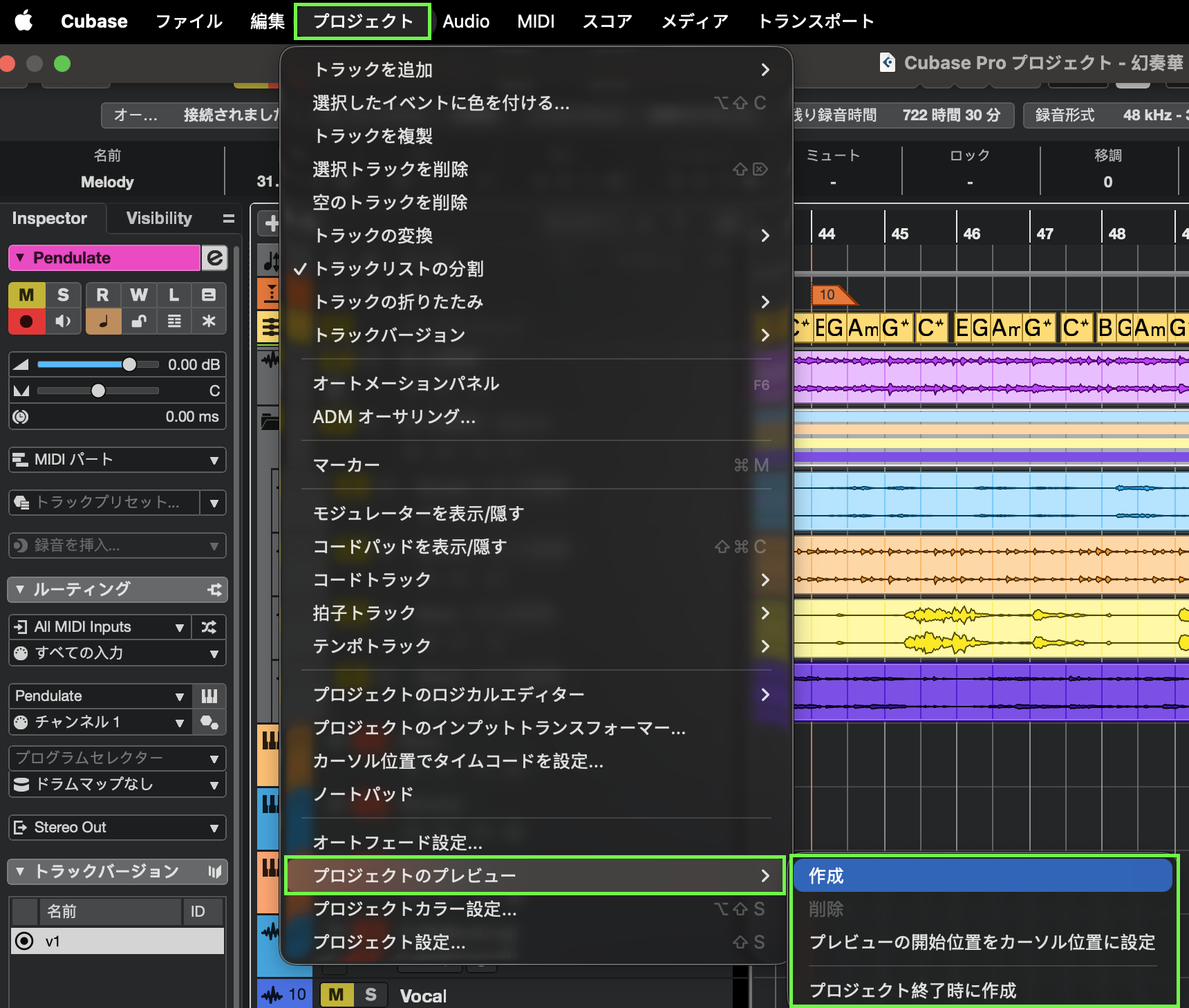Select プロジェクト設定... from the menu

[x=389, y=942]
